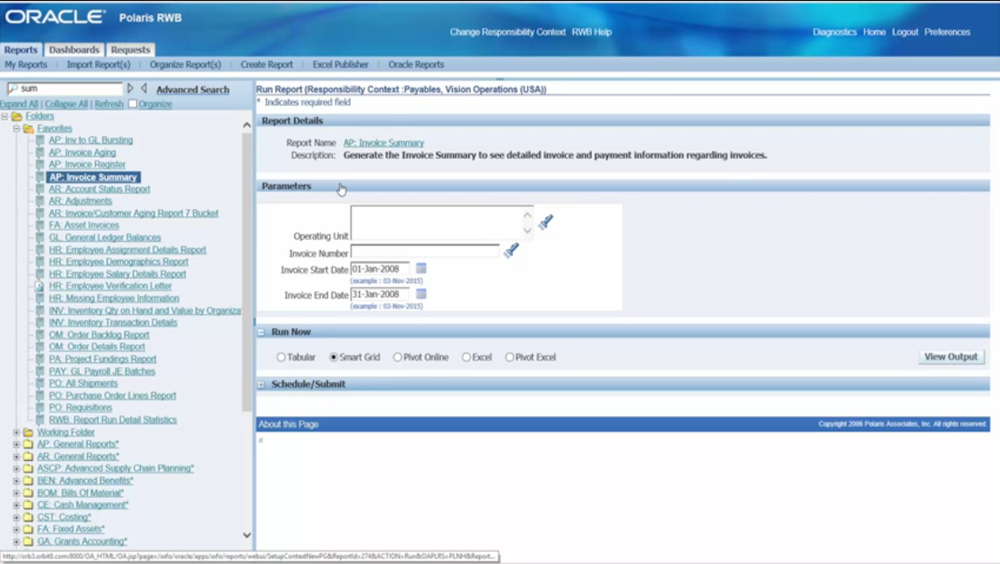Image resolution: width=1000 pixels, height=564 pixels.
Task: Open the Operating Unit flashlight lookup
Action: coord(546,221)
